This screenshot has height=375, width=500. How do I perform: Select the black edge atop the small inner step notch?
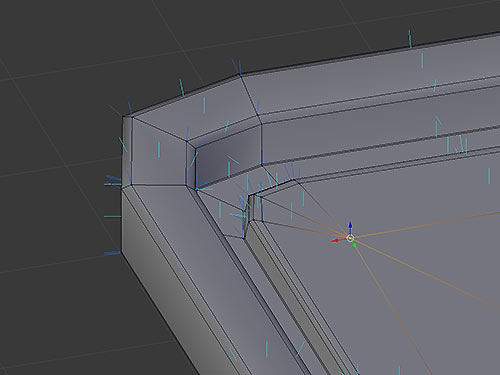tap(271, 188)
